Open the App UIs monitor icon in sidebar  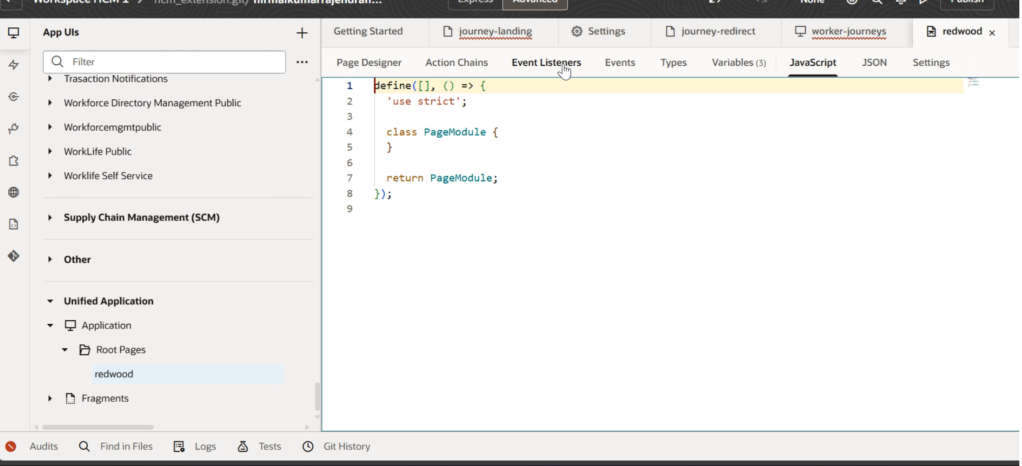click(13, 32)
